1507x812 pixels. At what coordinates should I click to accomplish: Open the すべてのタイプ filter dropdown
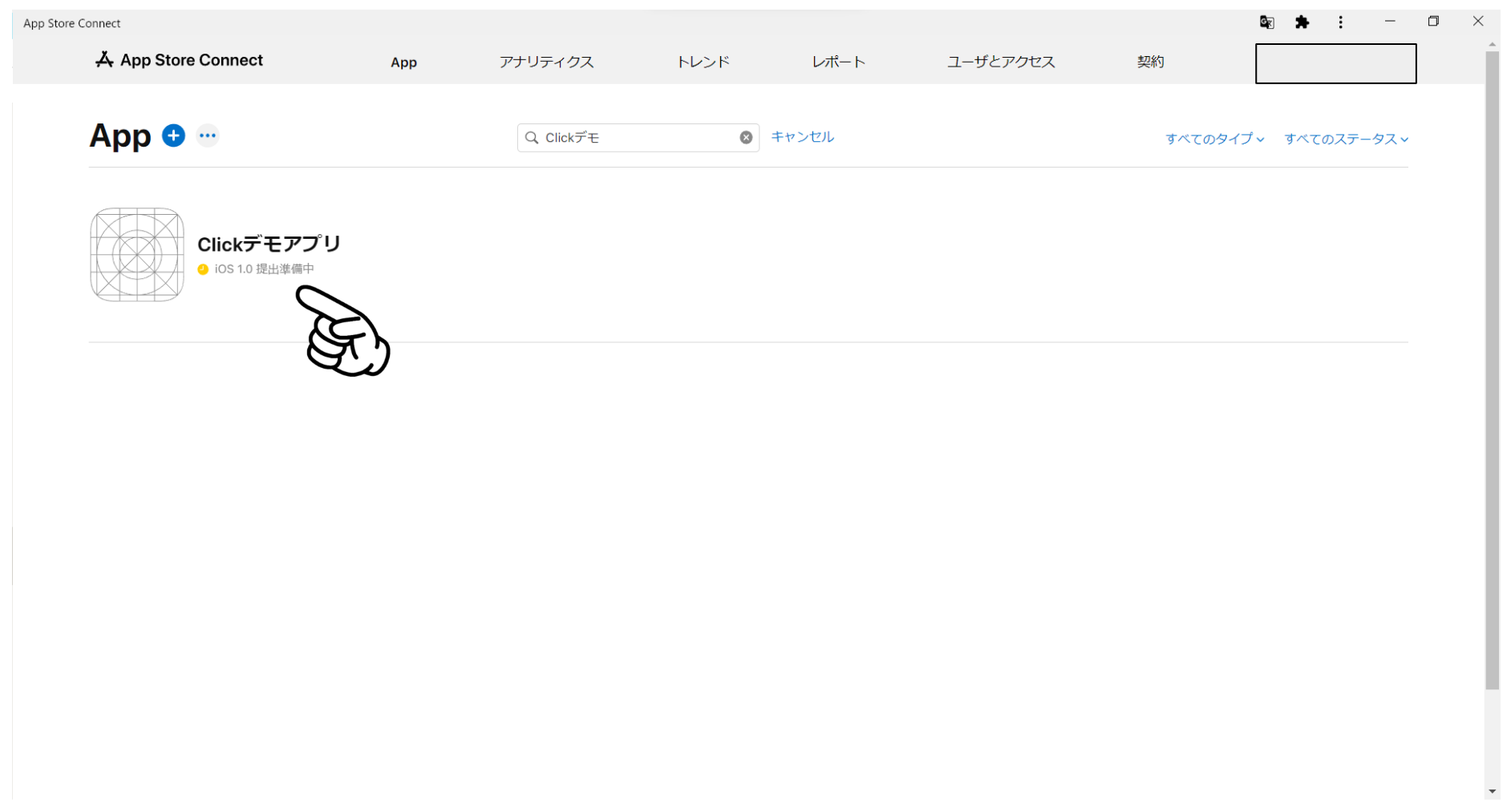point(1214,139)
